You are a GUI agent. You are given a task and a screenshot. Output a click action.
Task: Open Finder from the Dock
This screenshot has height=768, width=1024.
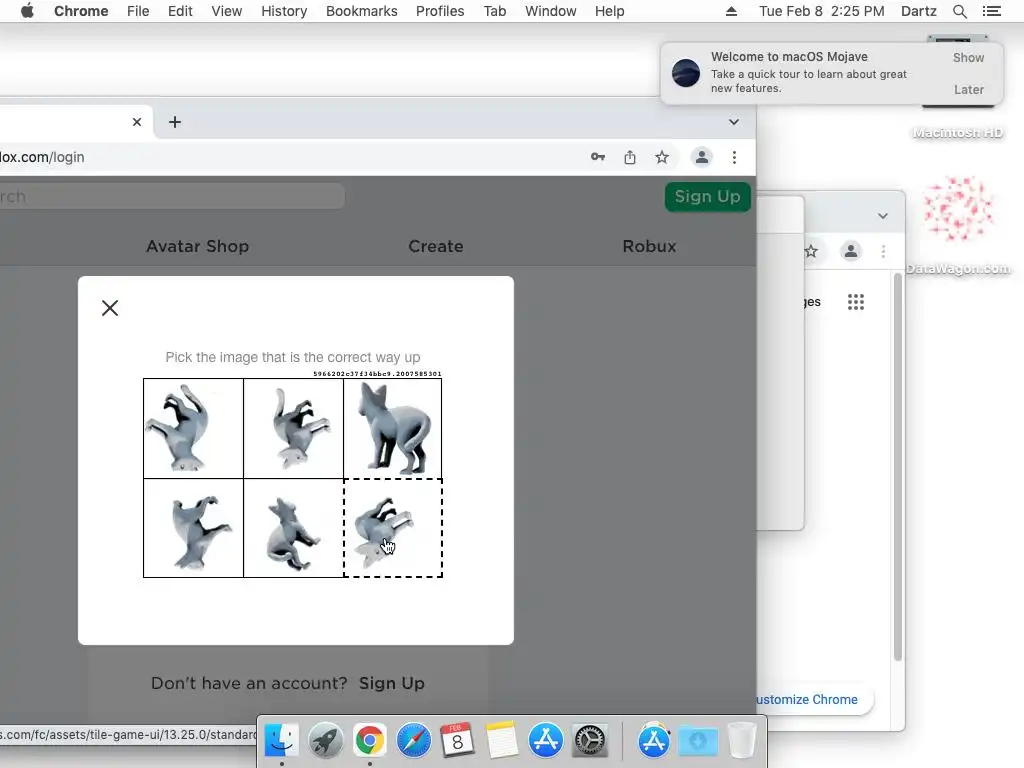[281, 741]
